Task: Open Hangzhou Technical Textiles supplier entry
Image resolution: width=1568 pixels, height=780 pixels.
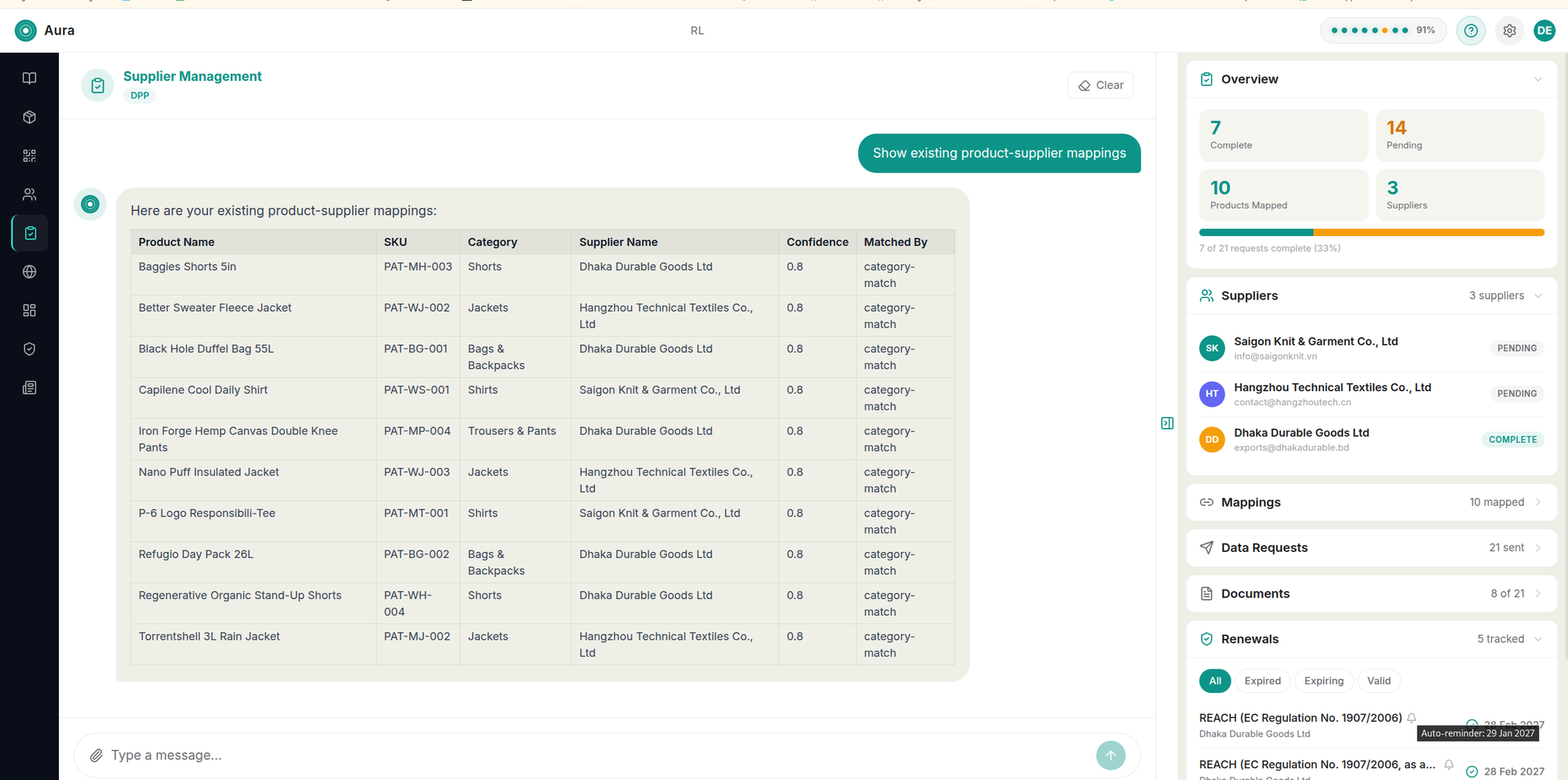Action: click(1371, 394)
